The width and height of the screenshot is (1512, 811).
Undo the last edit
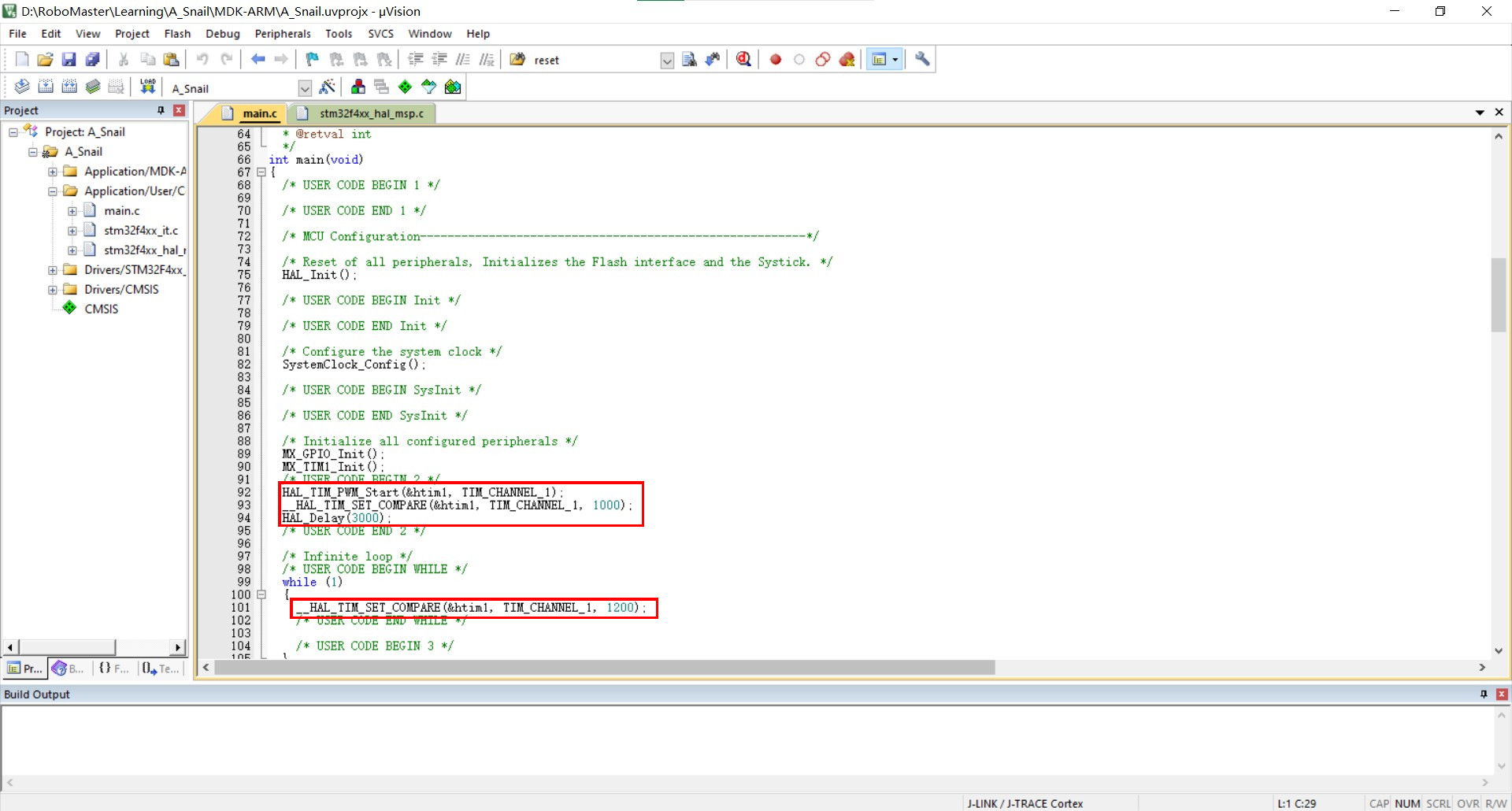pyautogui.click(x=202, y=59)
